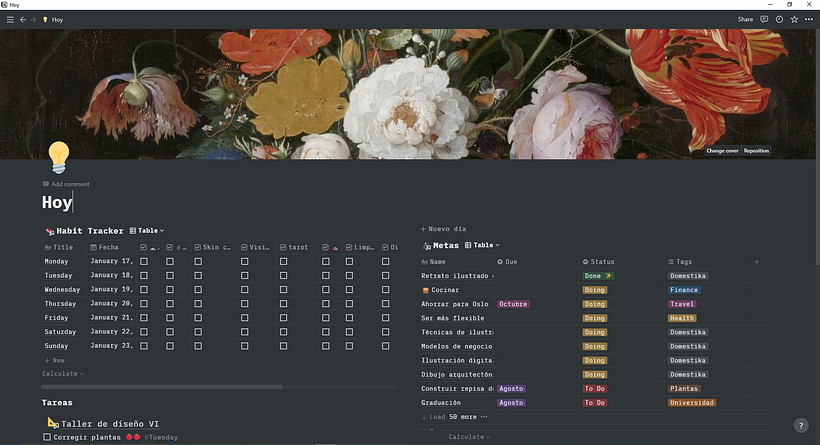Open Status dropdown for Cocinar row
The height and width of the screenshot is (445, 820).
[x=595, y=290]
